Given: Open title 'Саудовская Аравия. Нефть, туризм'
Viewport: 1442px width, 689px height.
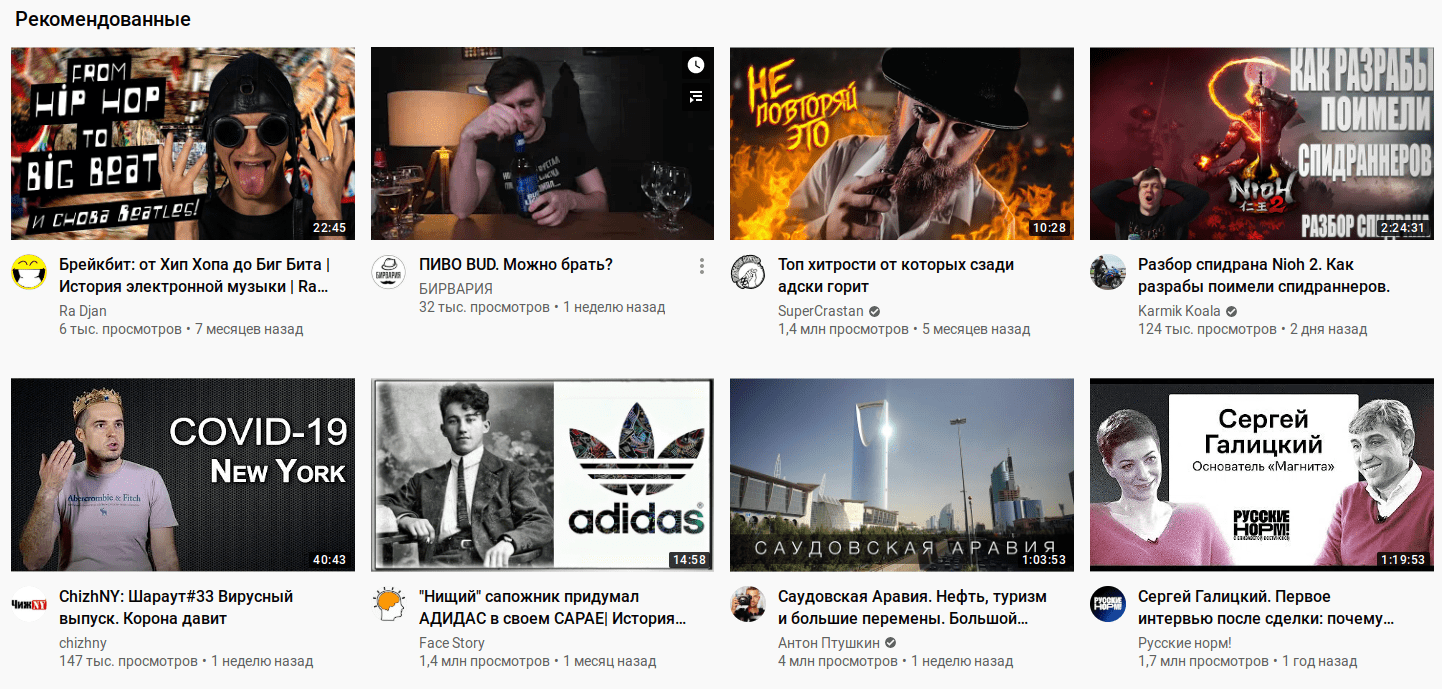Looking at the screenshot, I should click(x=912, y=608).
